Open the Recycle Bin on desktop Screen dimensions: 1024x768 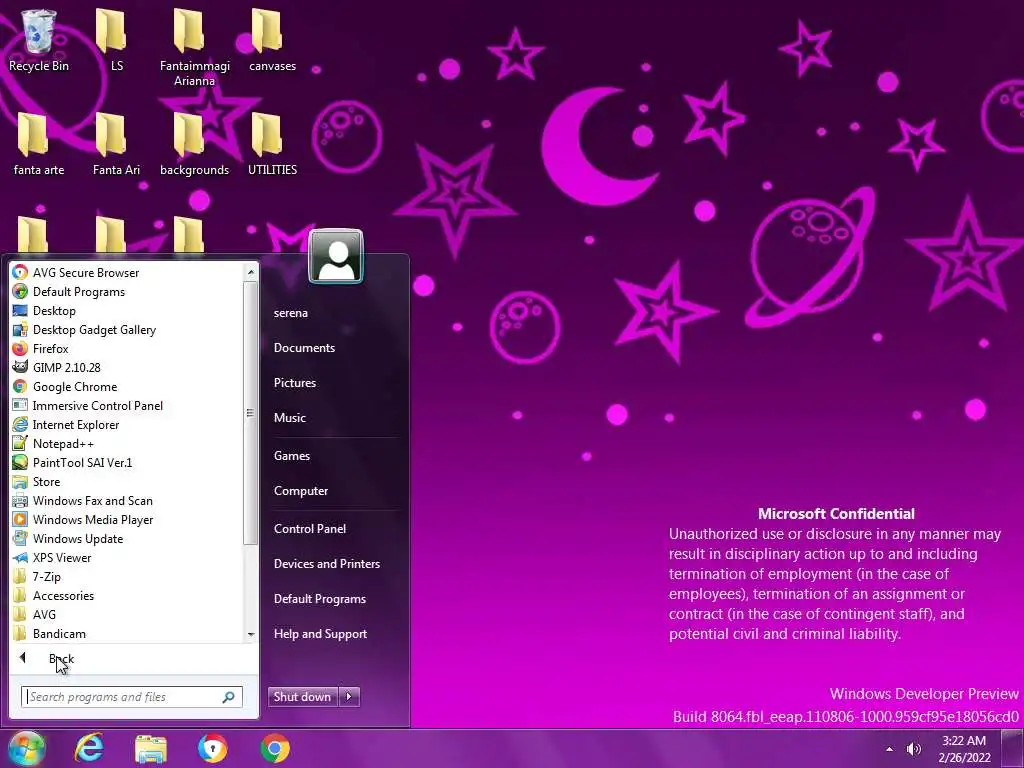point(39,40)
